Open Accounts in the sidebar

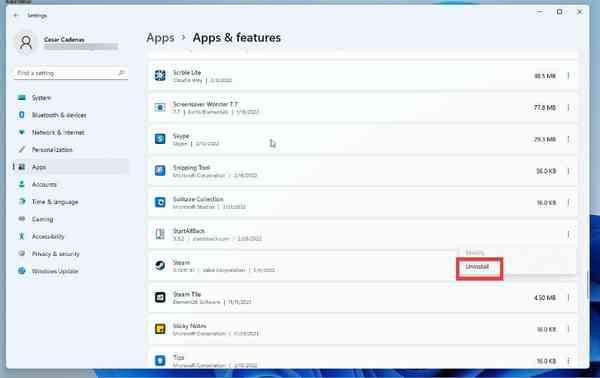[x=71, y=184]
